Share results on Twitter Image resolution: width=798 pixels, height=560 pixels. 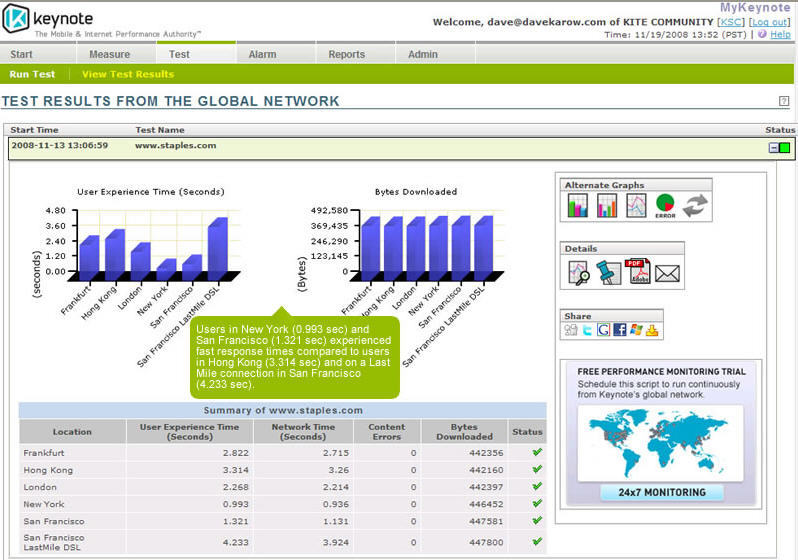pos(587,330)
